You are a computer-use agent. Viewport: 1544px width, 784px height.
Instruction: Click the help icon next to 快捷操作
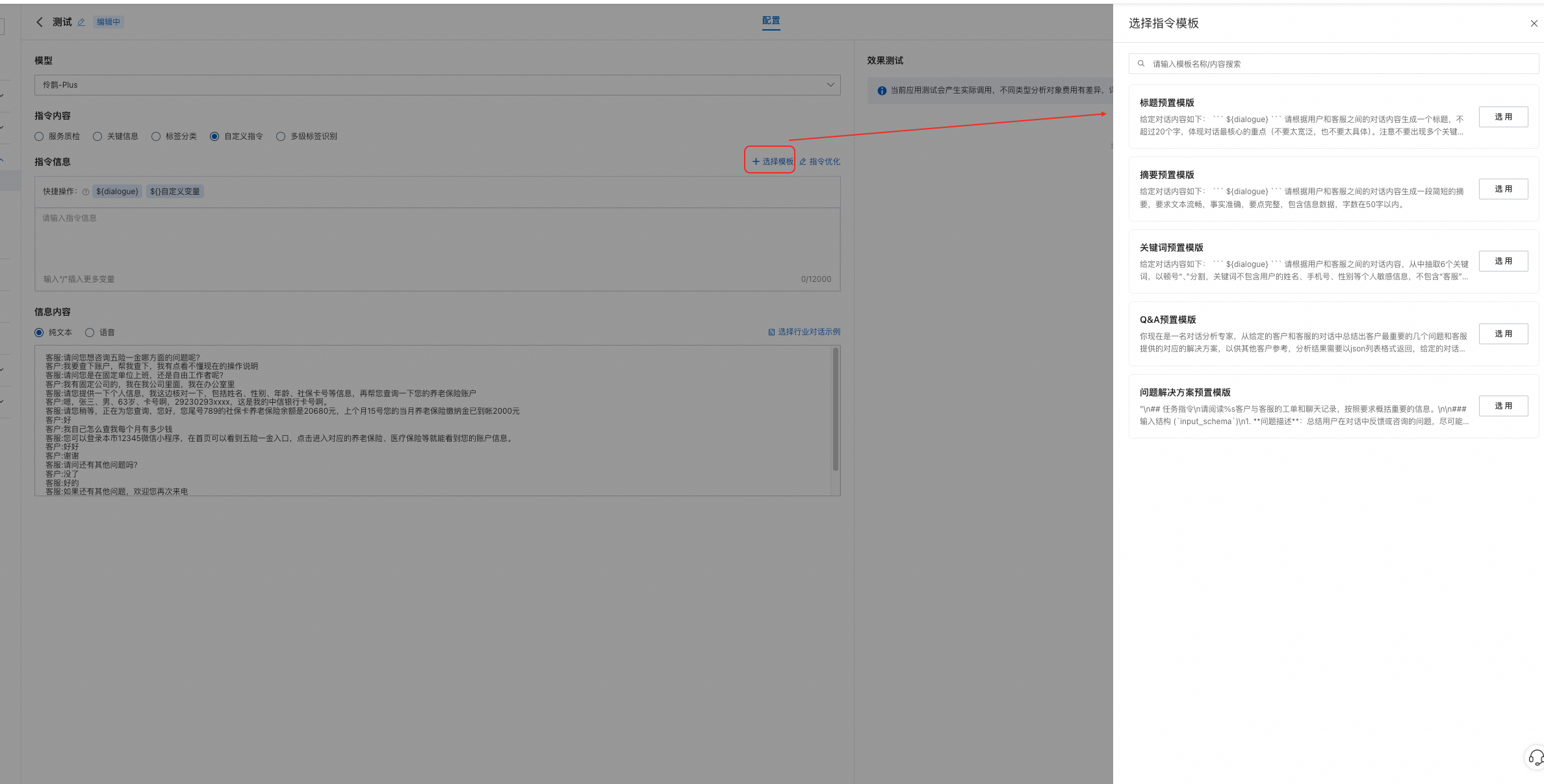pos(86,192)
